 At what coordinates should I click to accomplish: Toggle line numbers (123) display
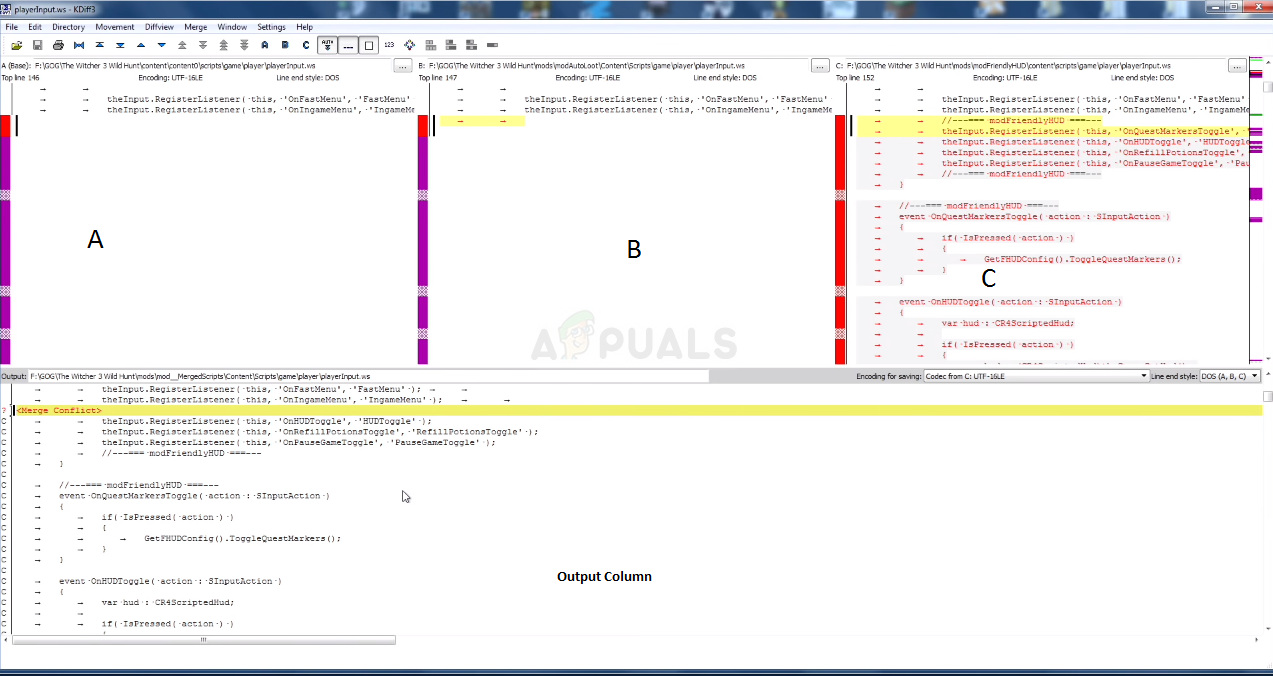389,45
